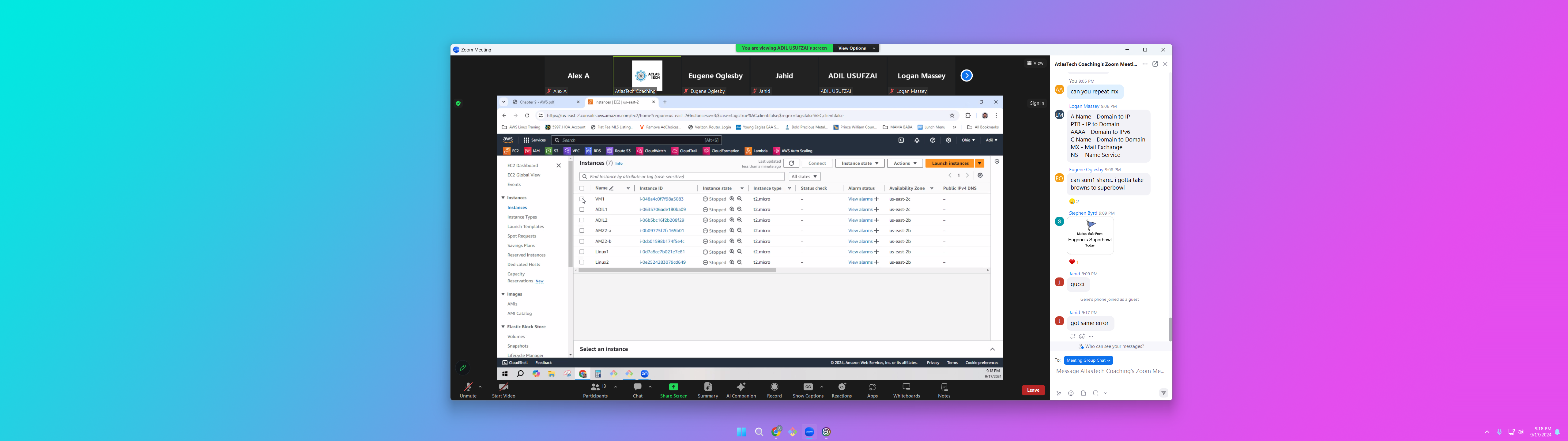Screen dimensions: 1568x441
Task: Insert emoji in the chat message box
Action: (1071, 394)
